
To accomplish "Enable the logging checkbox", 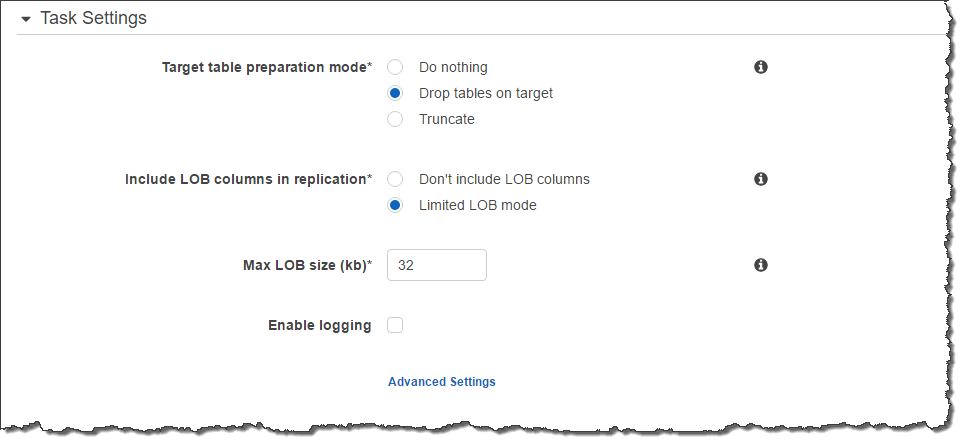I will (x=395, y=325).
